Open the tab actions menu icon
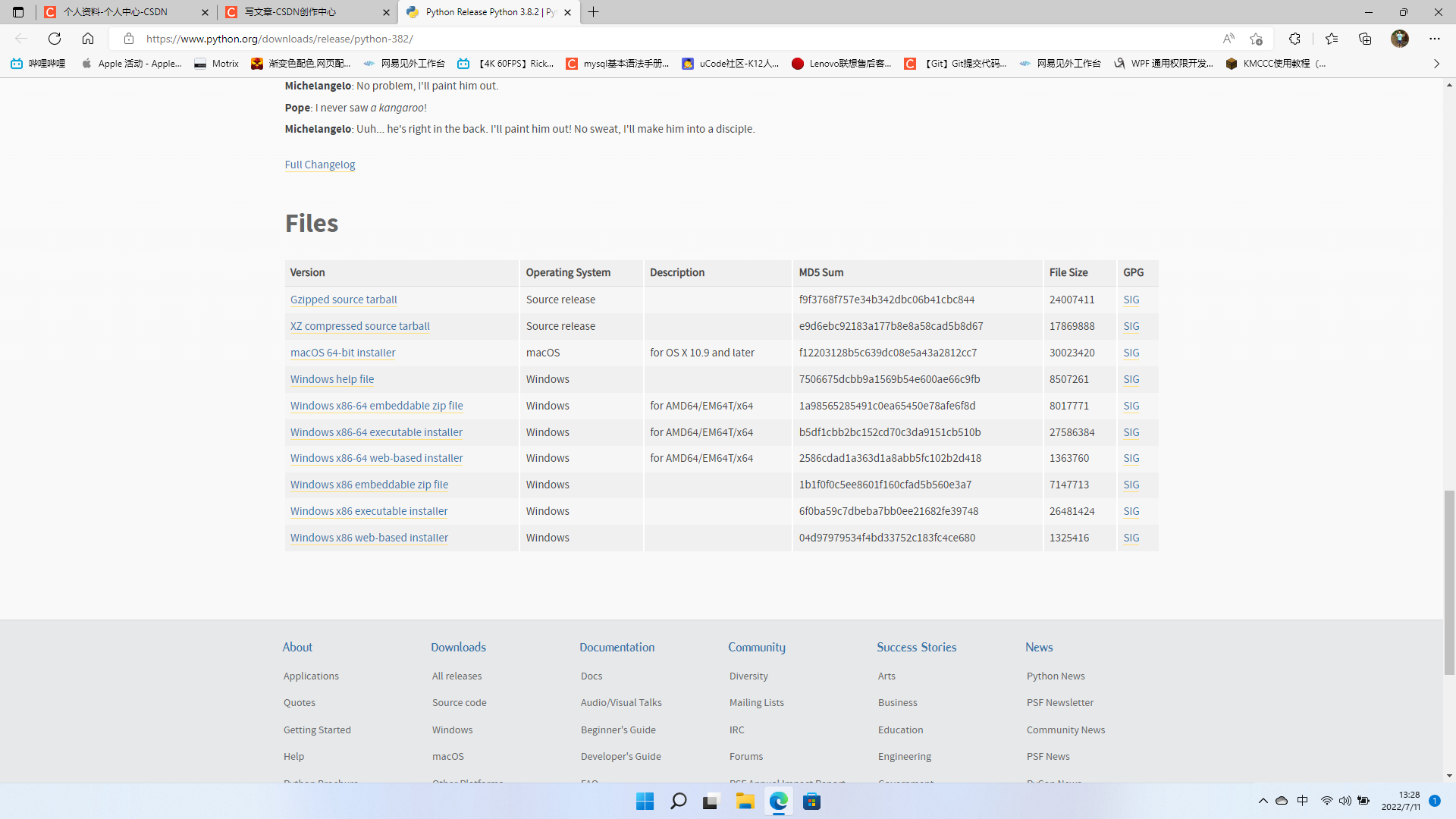Image resolution: width=1456 pixels, height=819 pixels. (x=18, y=12)
